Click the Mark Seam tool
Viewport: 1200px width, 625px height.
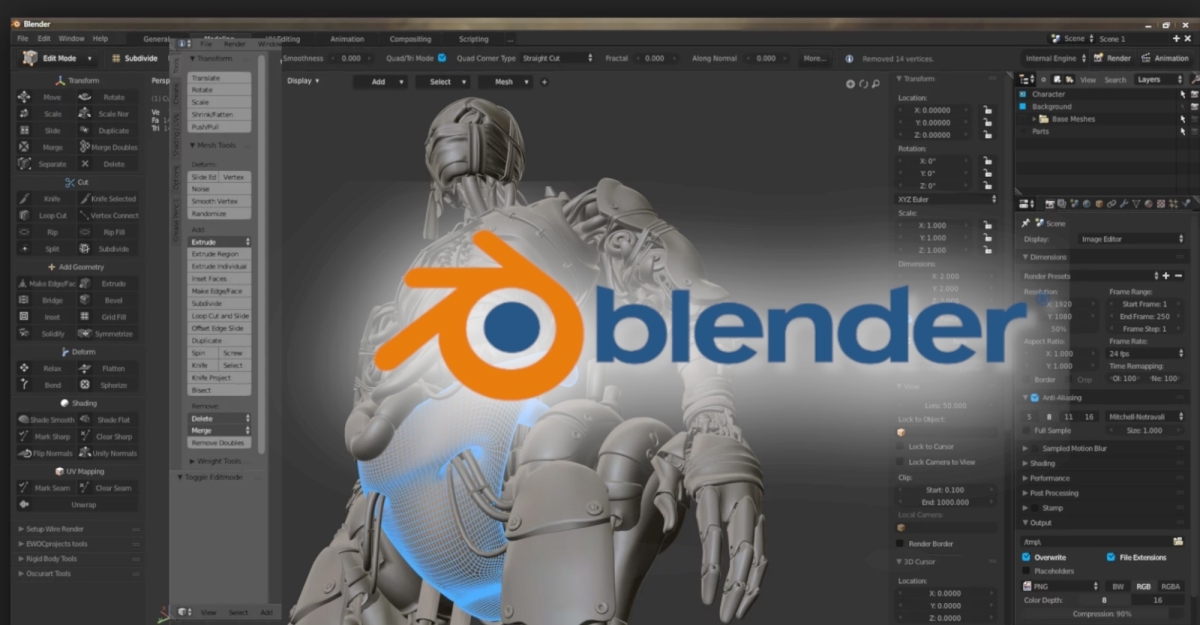pyautogui.click(x=47, y=488)
